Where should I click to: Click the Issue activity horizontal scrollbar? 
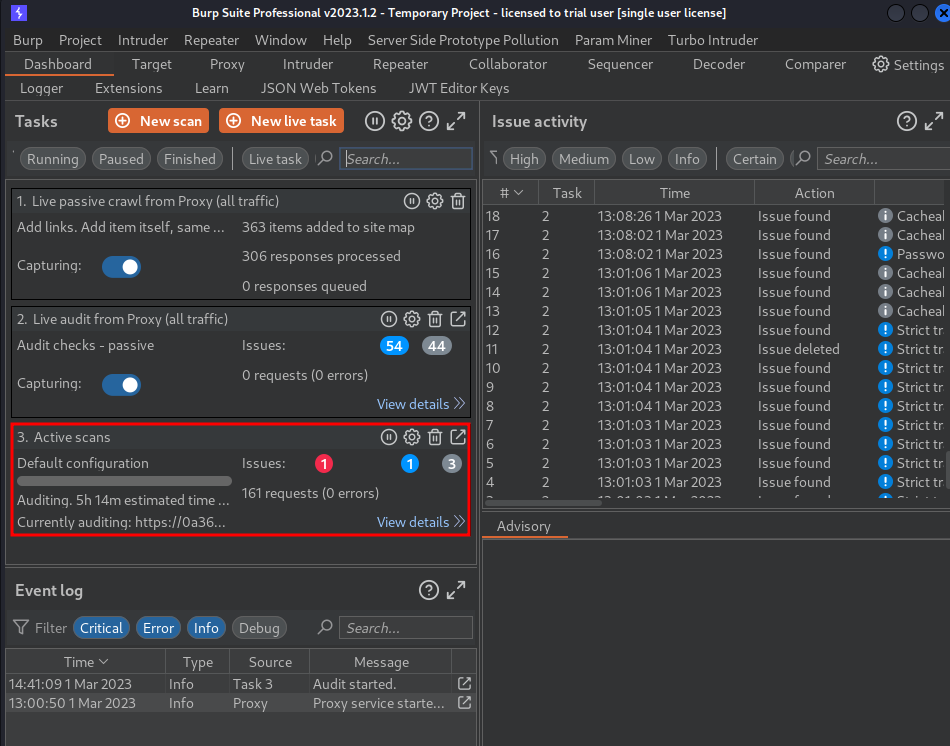point(543,502)
